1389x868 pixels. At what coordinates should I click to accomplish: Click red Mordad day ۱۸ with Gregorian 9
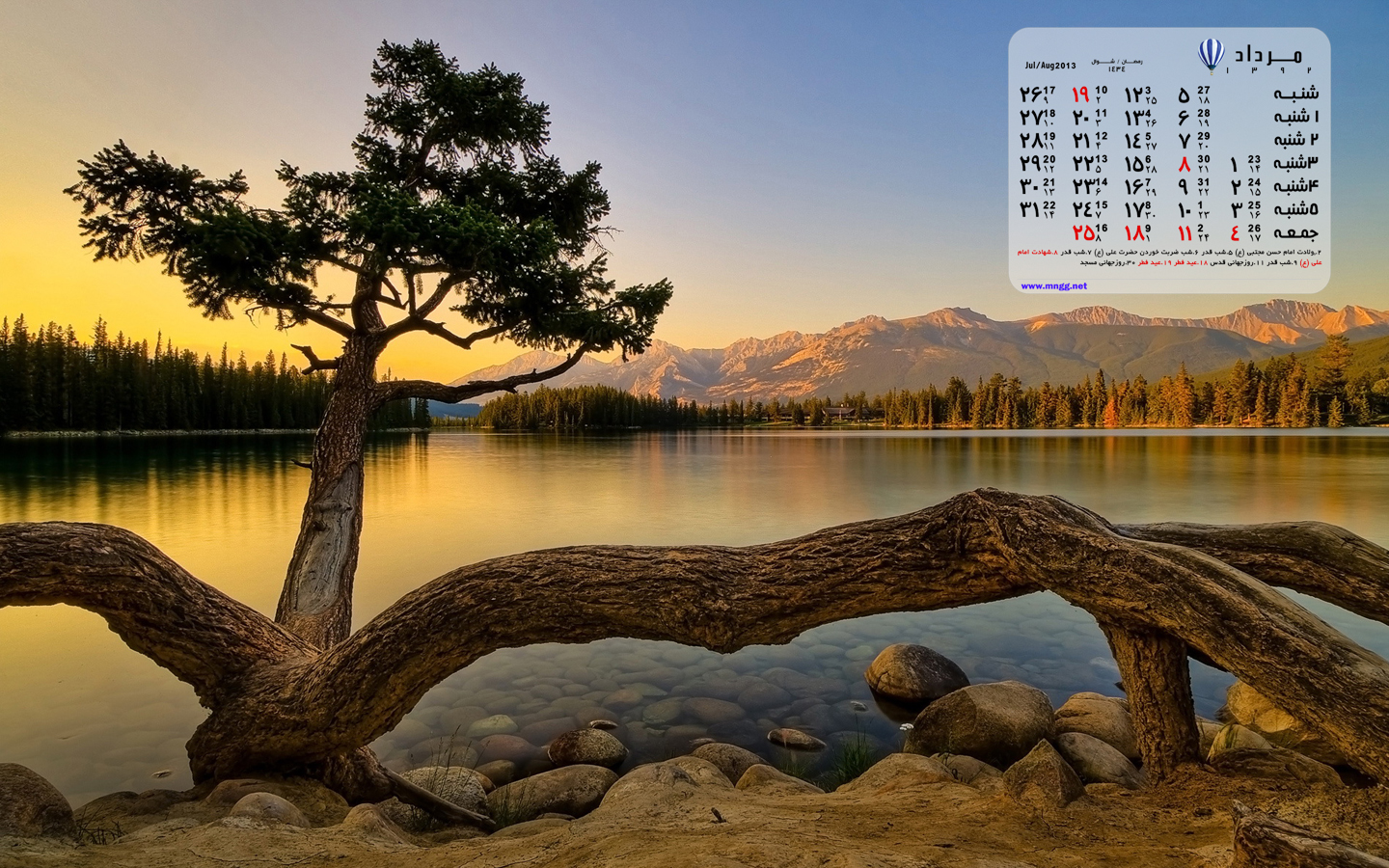click(x=1138, y=233)
